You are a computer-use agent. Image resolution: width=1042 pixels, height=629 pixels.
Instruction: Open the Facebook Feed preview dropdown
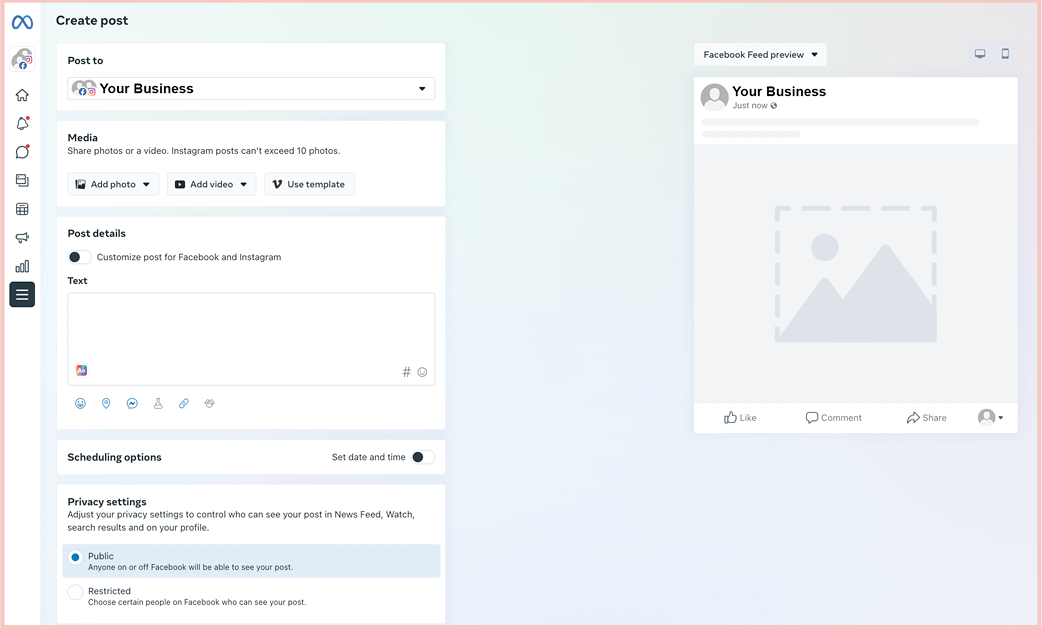(760, 54)
